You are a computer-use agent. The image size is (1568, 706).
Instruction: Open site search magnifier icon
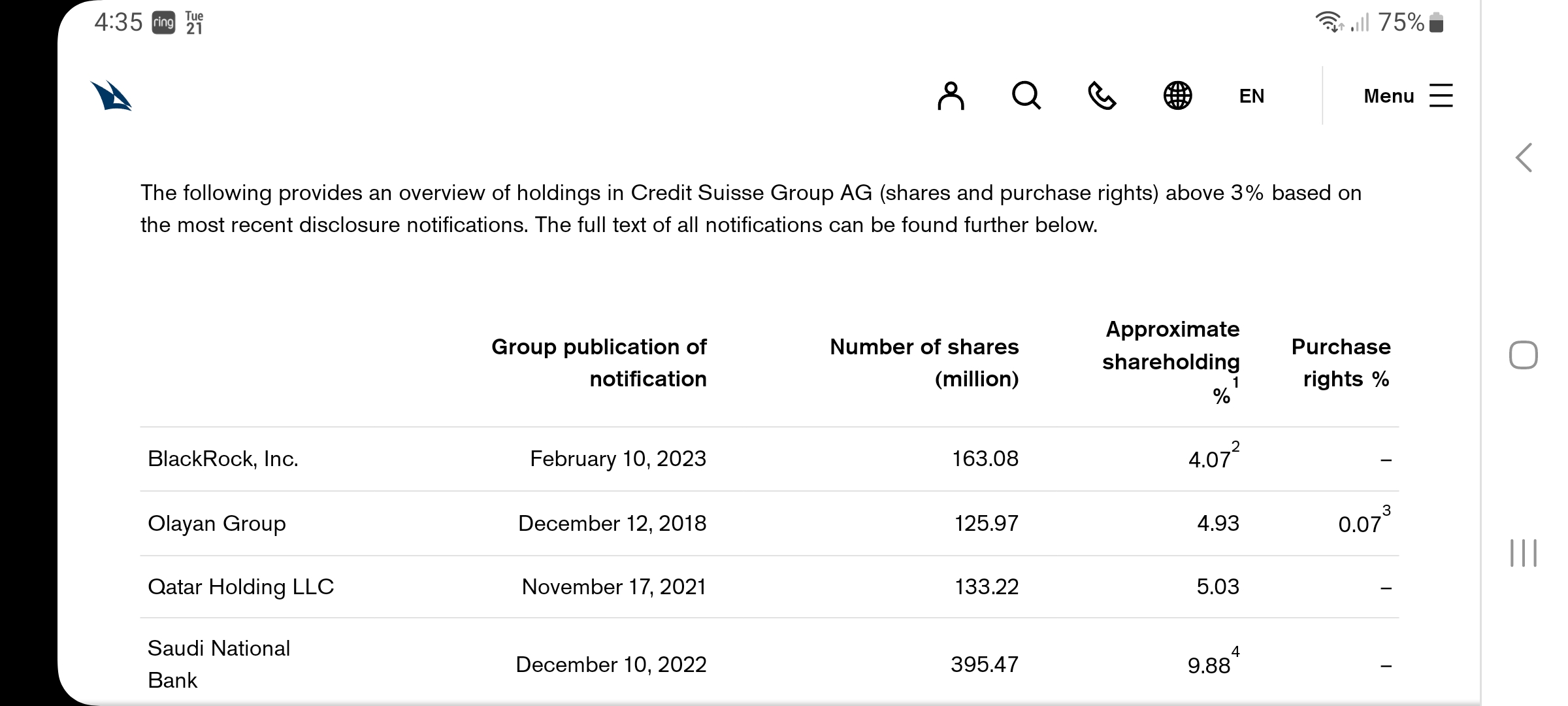click(1026, 96)
